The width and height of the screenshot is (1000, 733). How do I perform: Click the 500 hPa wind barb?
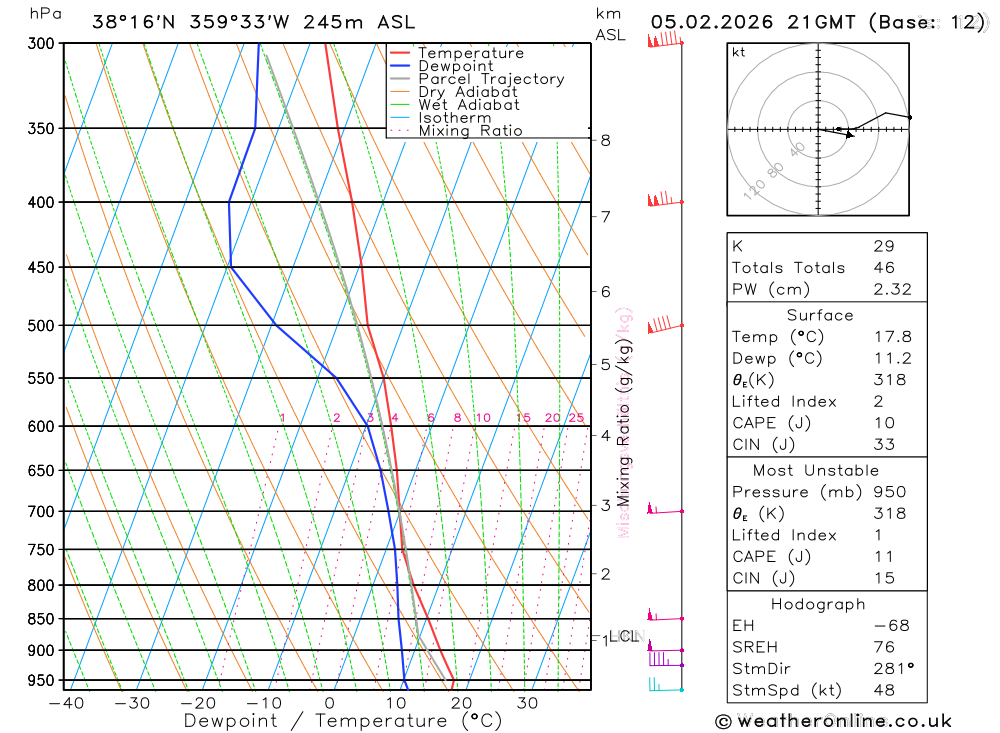(x=665, y=324)
